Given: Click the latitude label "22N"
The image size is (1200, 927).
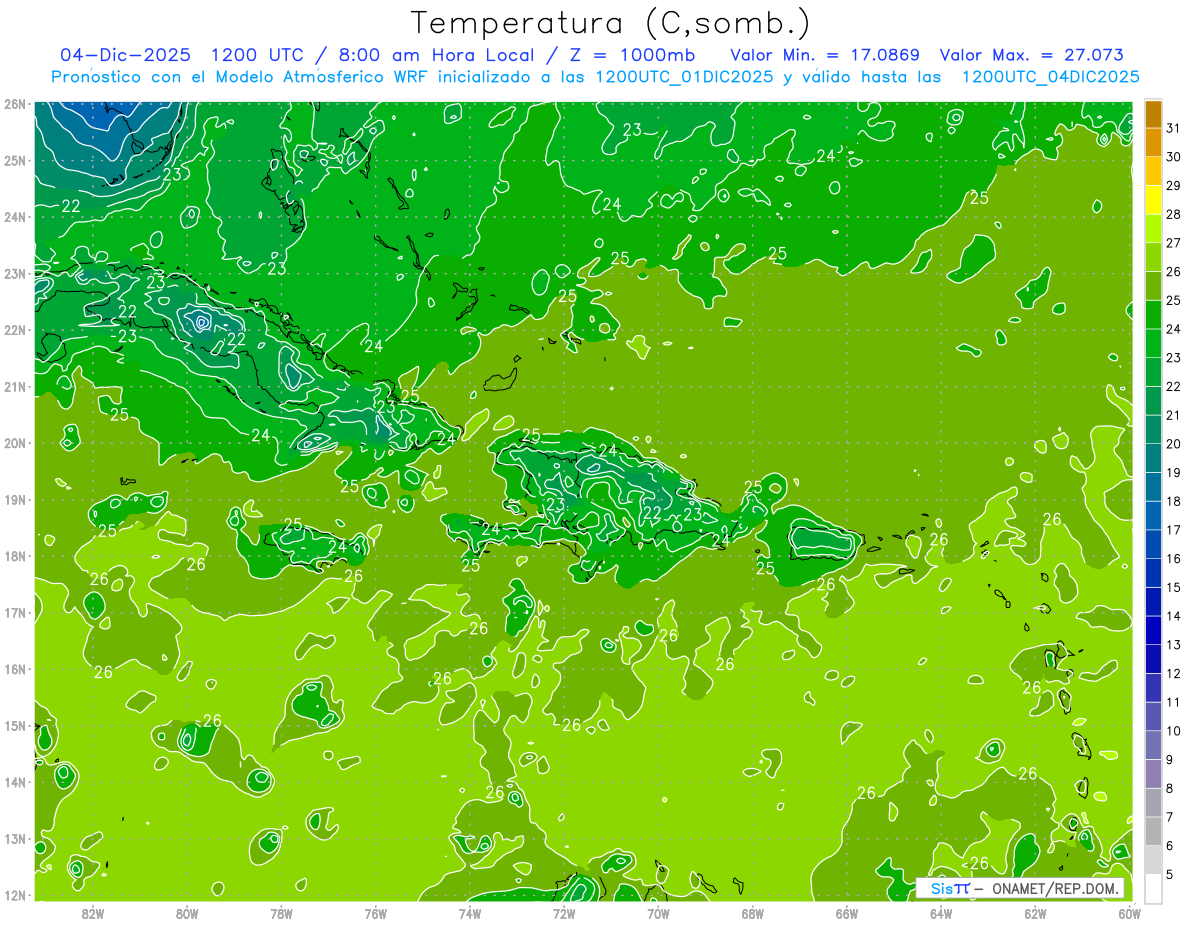Looking at the screenshot, I should pyautogui.click(x=16, y=330).
